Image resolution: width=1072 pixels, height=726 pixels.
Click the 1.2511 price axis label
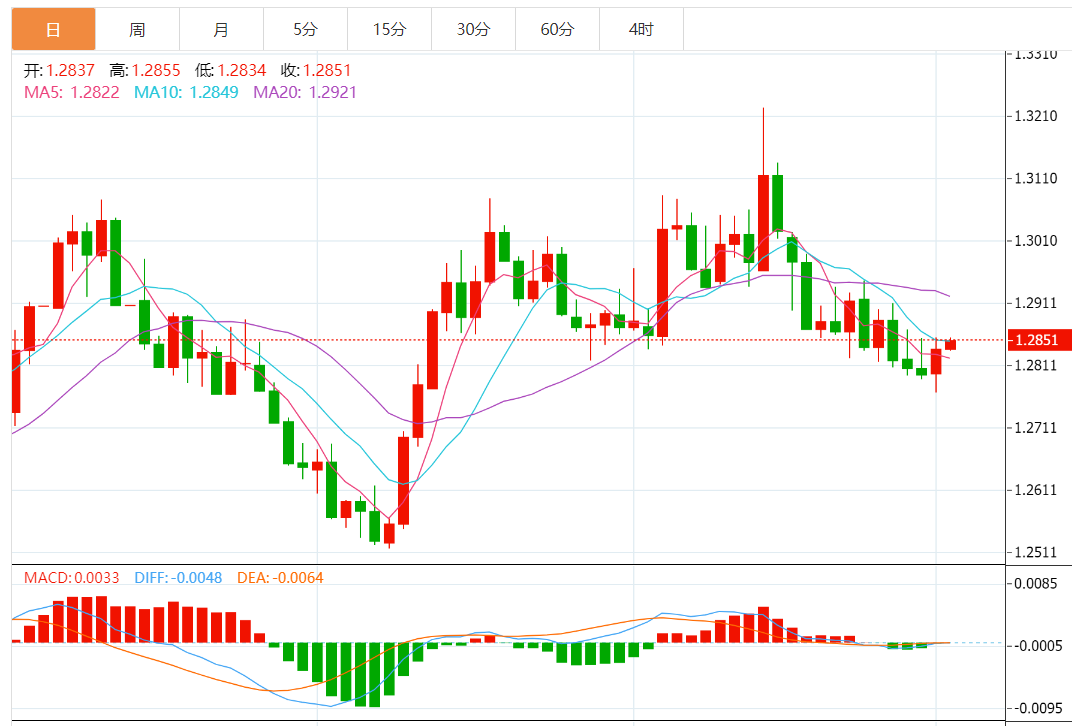[1037, 552]
